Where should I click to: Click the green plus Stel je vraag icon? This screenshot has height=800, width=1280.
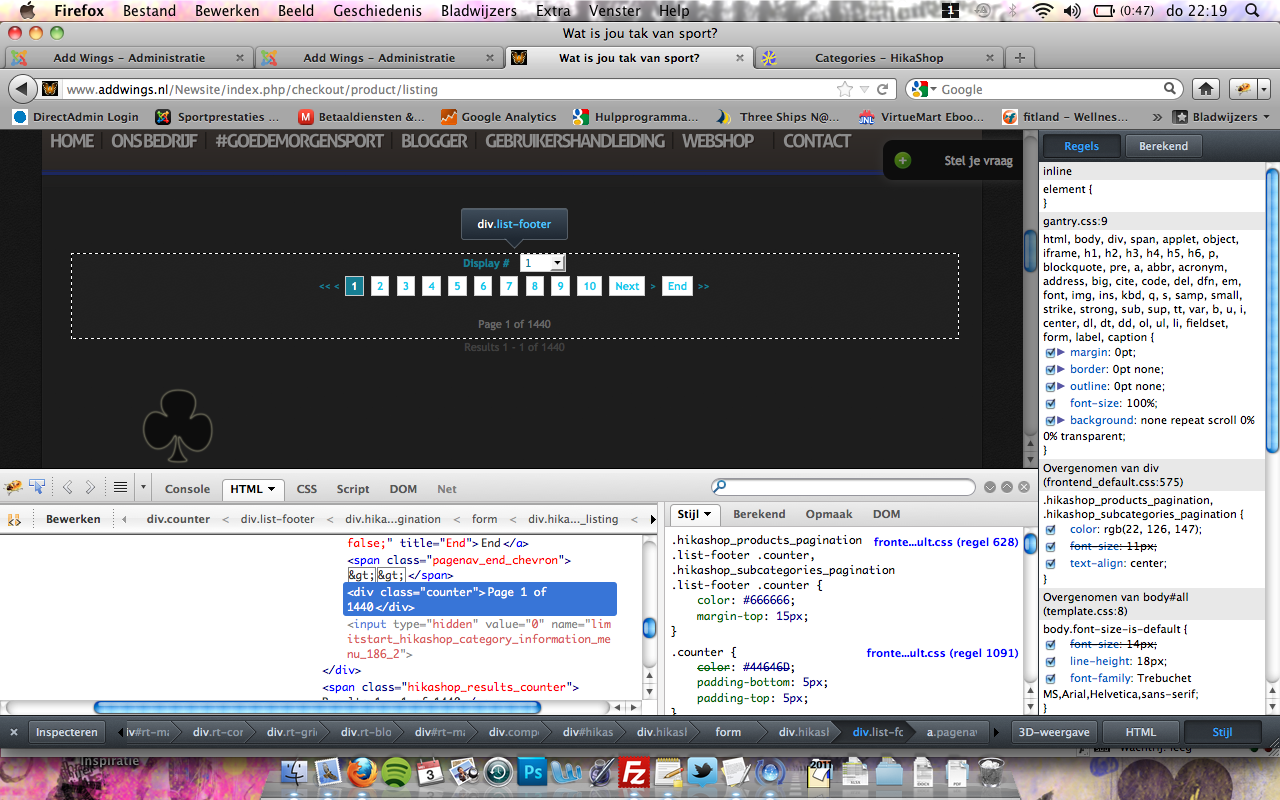pyautogui.click(x=903, y=160)
